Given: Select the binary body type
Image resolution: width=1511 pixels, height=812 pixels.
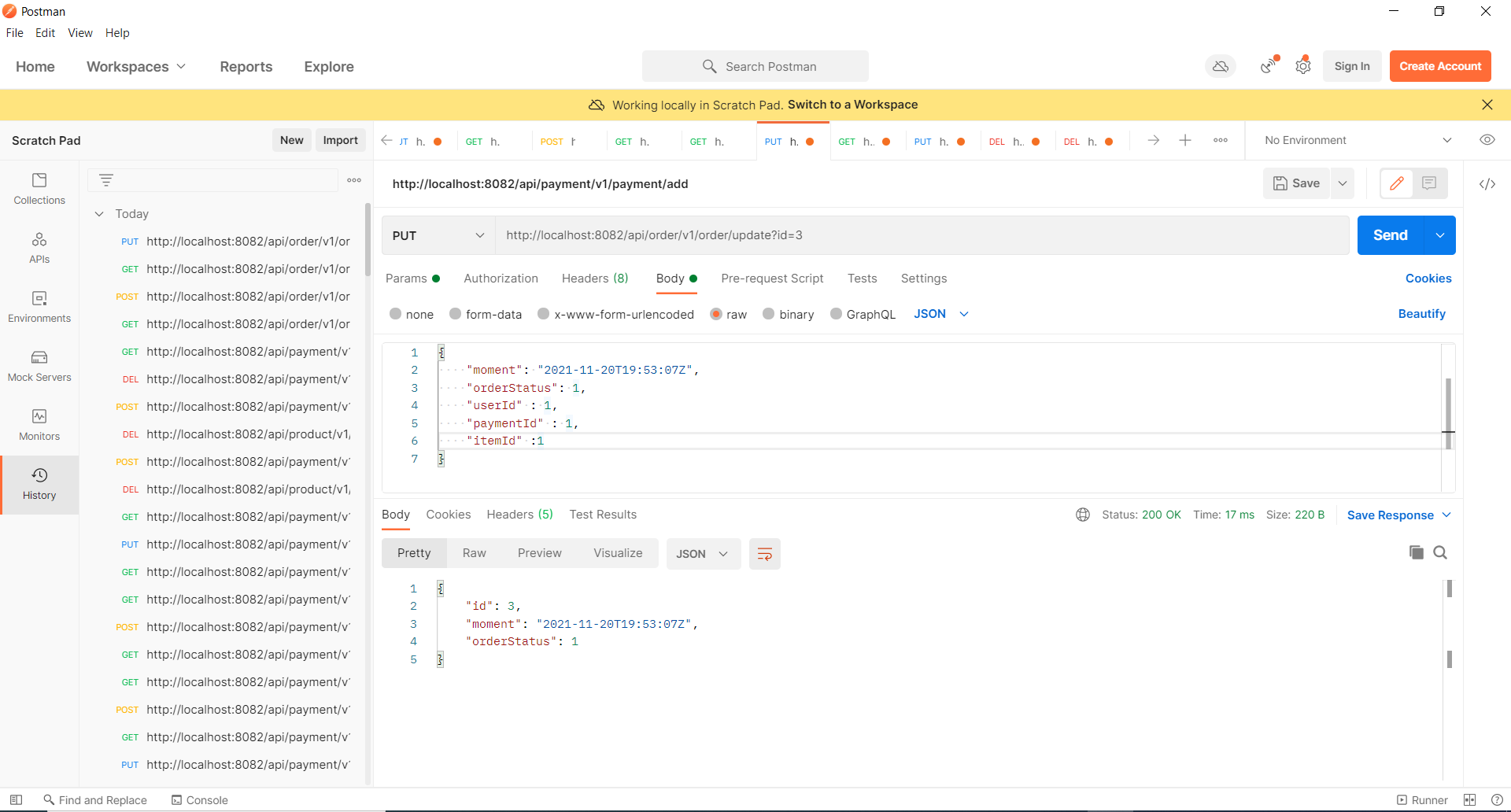Looking at the screenshot, I should coord(769,314).
